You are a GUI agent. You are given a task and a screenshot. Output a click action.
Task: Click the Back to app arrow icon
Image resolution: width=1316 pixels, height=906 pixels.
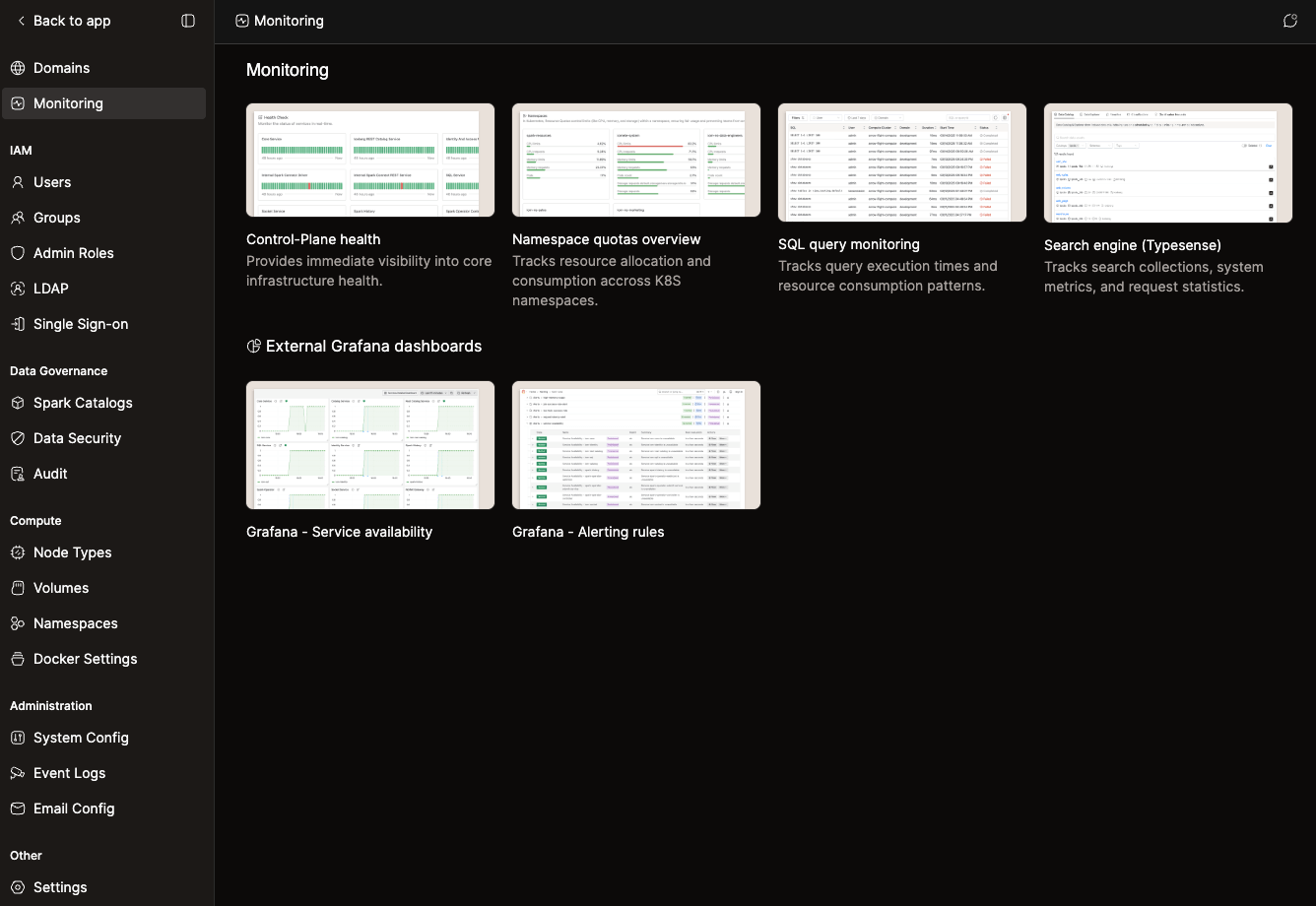point(21,21)
